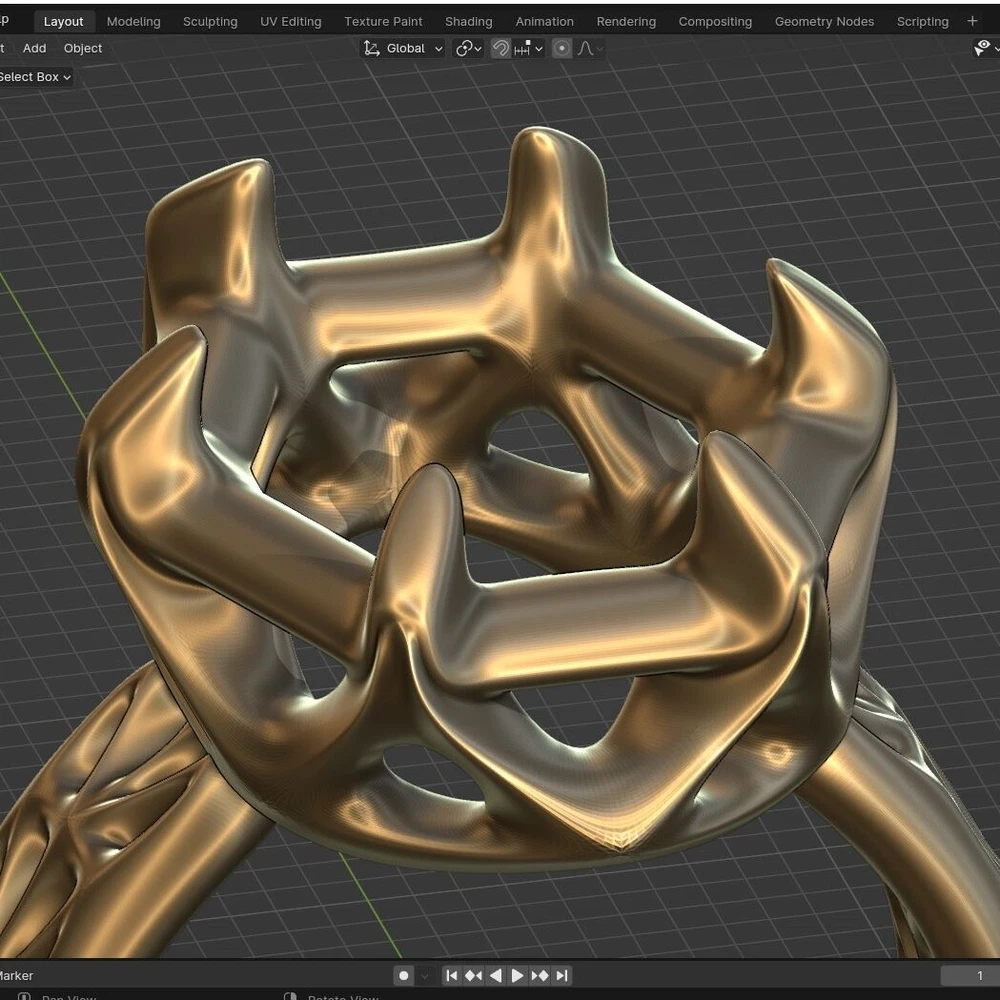Open the Add menu
1000x1000 pixels.
coord(34,48)
